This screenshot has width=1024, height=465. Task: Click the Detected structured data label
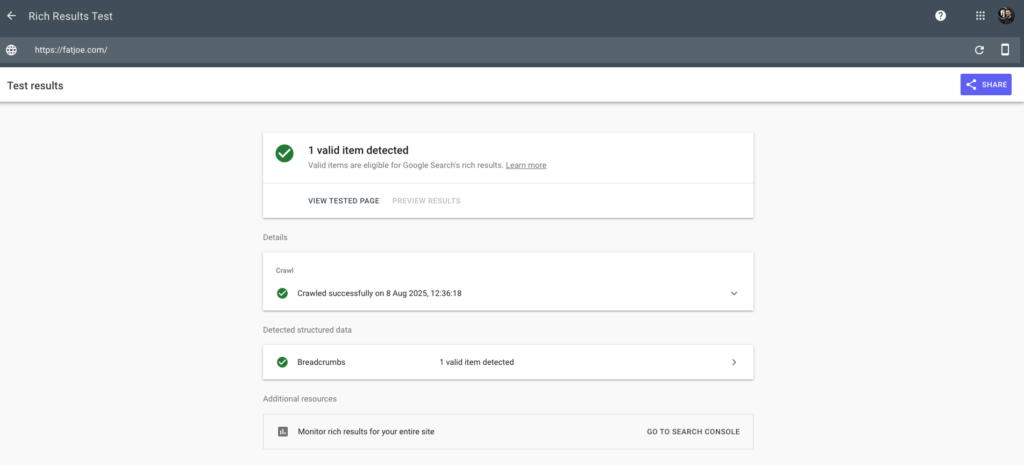click(308, 330)
